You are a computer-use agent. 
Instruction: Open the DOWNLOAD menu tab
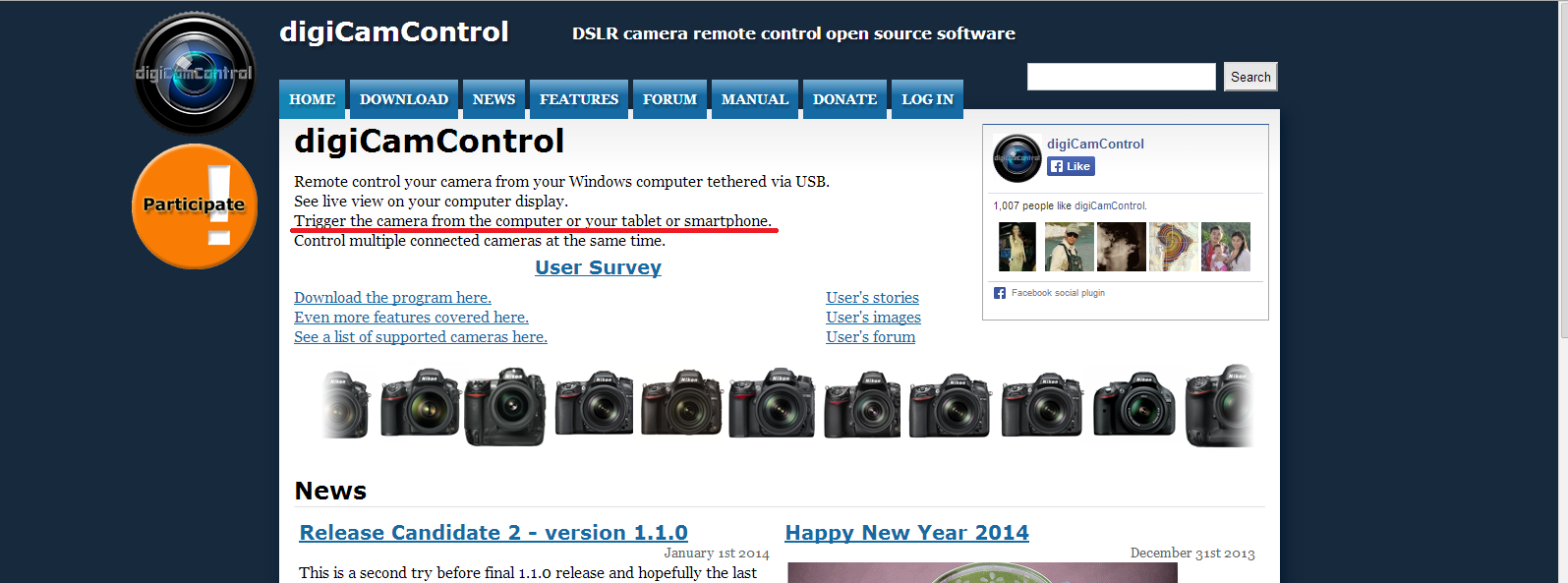pyautogui.click(x=403, y=99)
